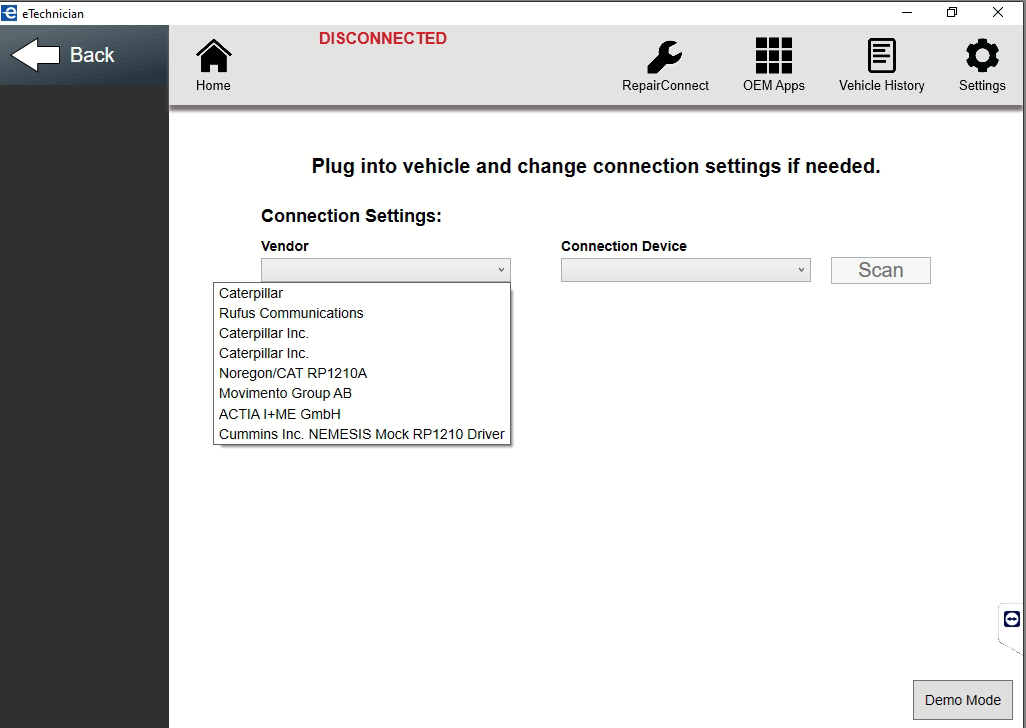Choose Caterpillar from the vendor list

point(250,293)
